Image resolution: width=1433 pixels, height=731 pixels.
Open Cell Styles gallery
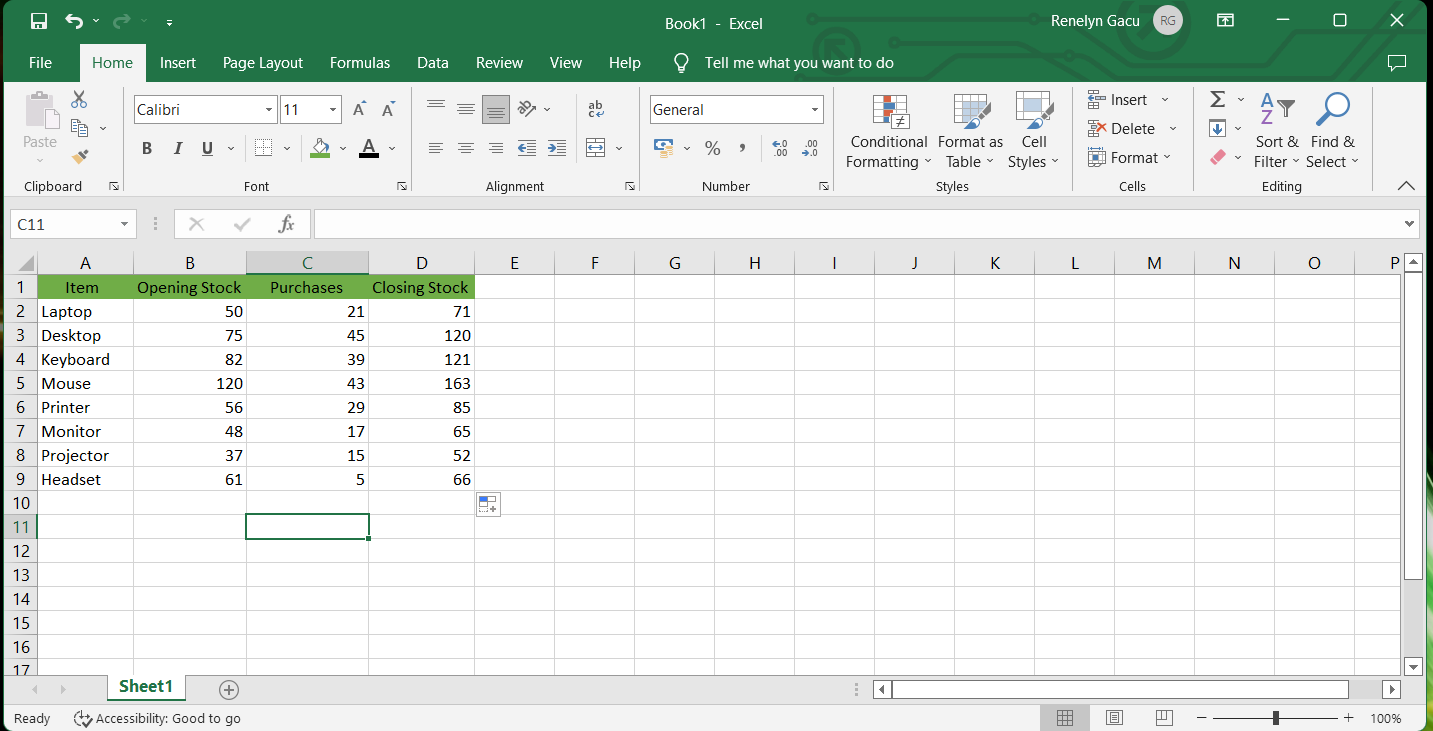coord(1034,132)
